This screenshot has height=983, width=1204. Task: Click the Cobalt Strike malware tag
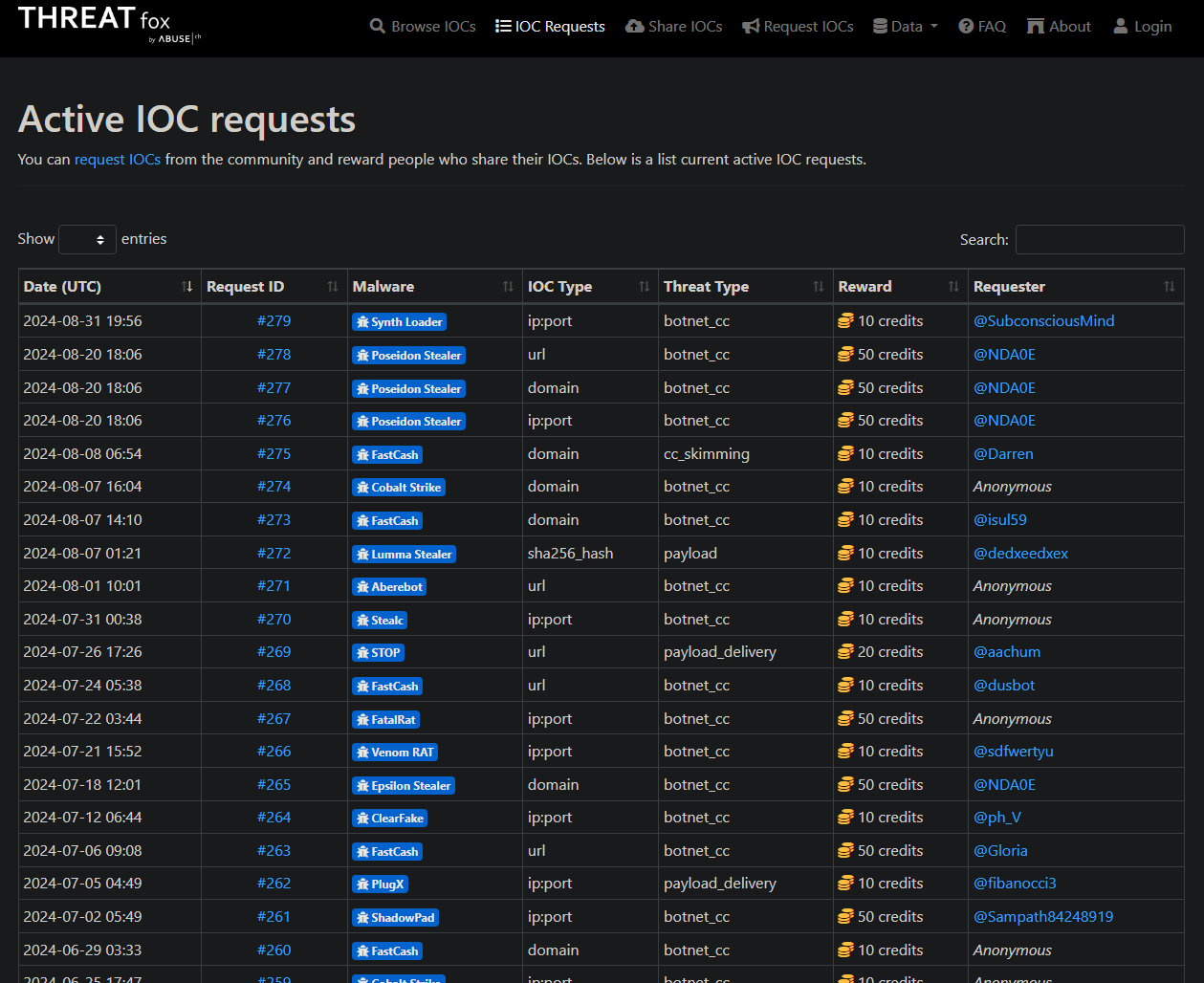click(x=398, y=488)
